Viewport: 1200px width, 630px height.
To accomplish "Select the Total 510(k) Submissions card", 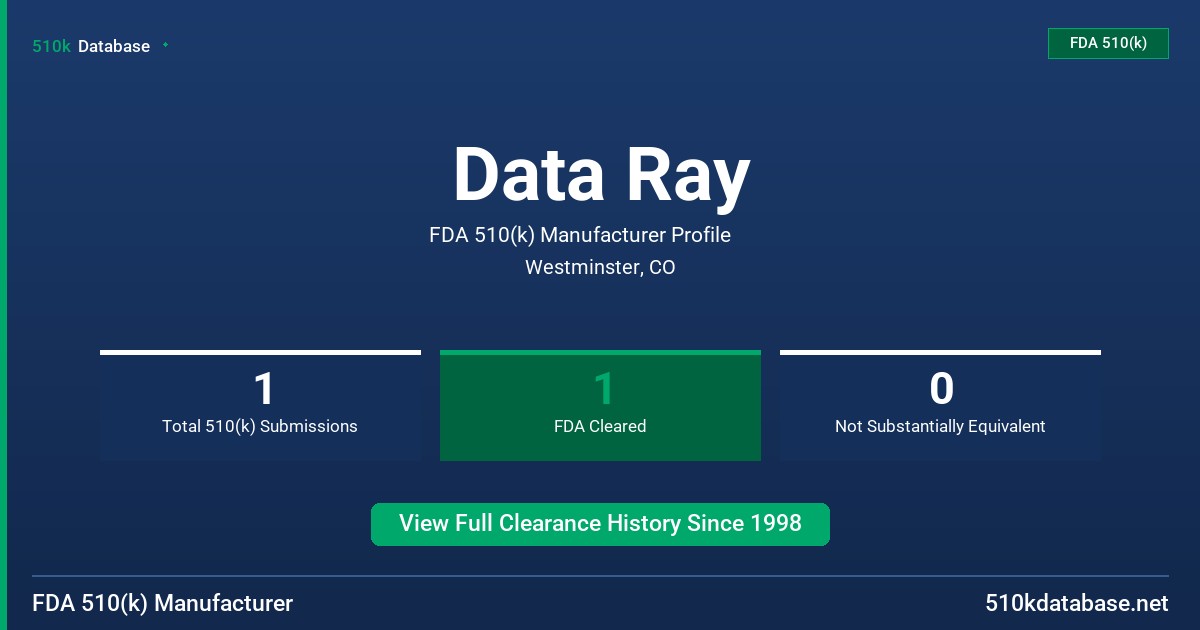I will (260, 405).
